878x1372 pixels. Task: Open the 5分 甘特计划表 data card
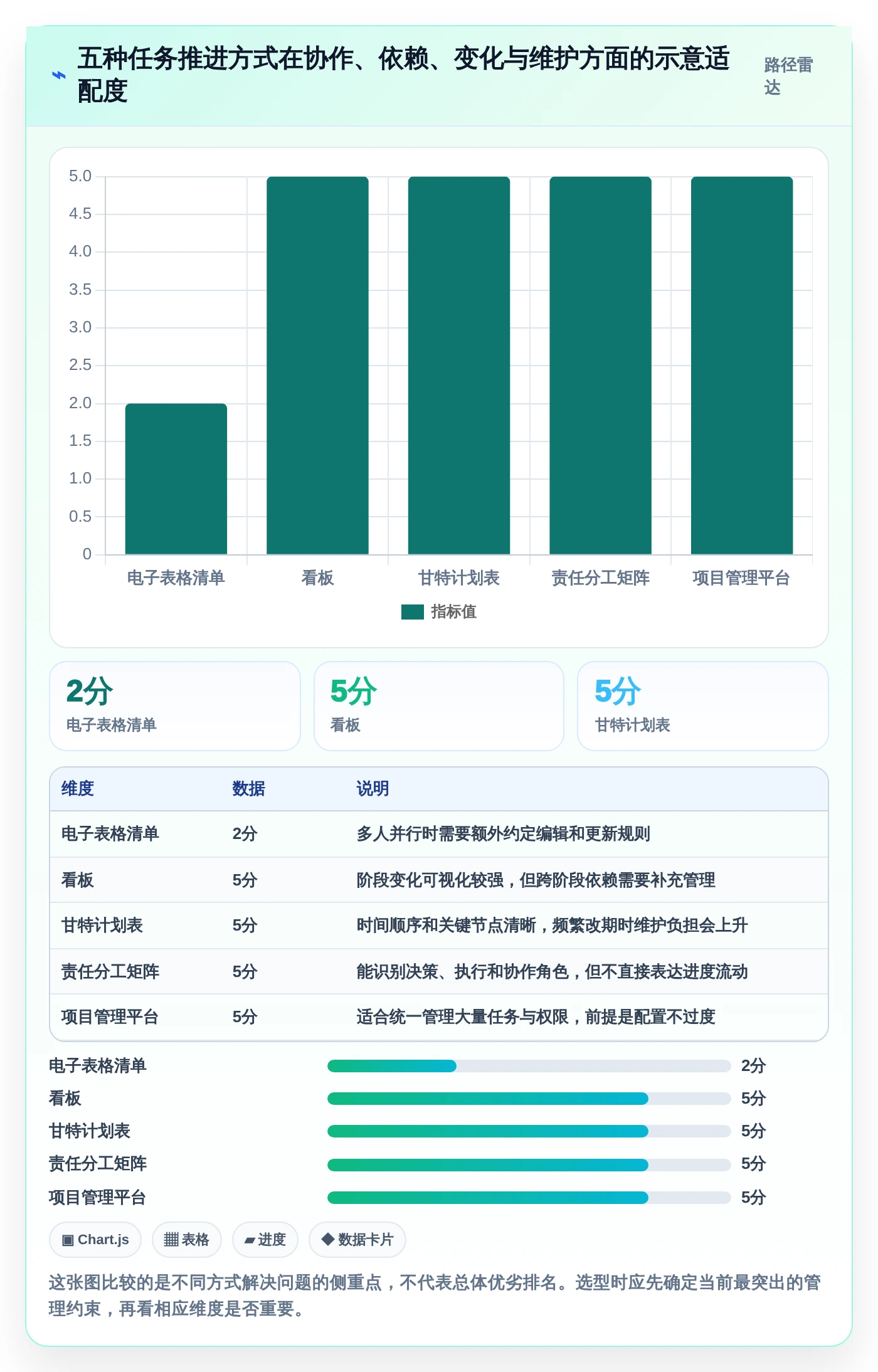click(703, 706)
